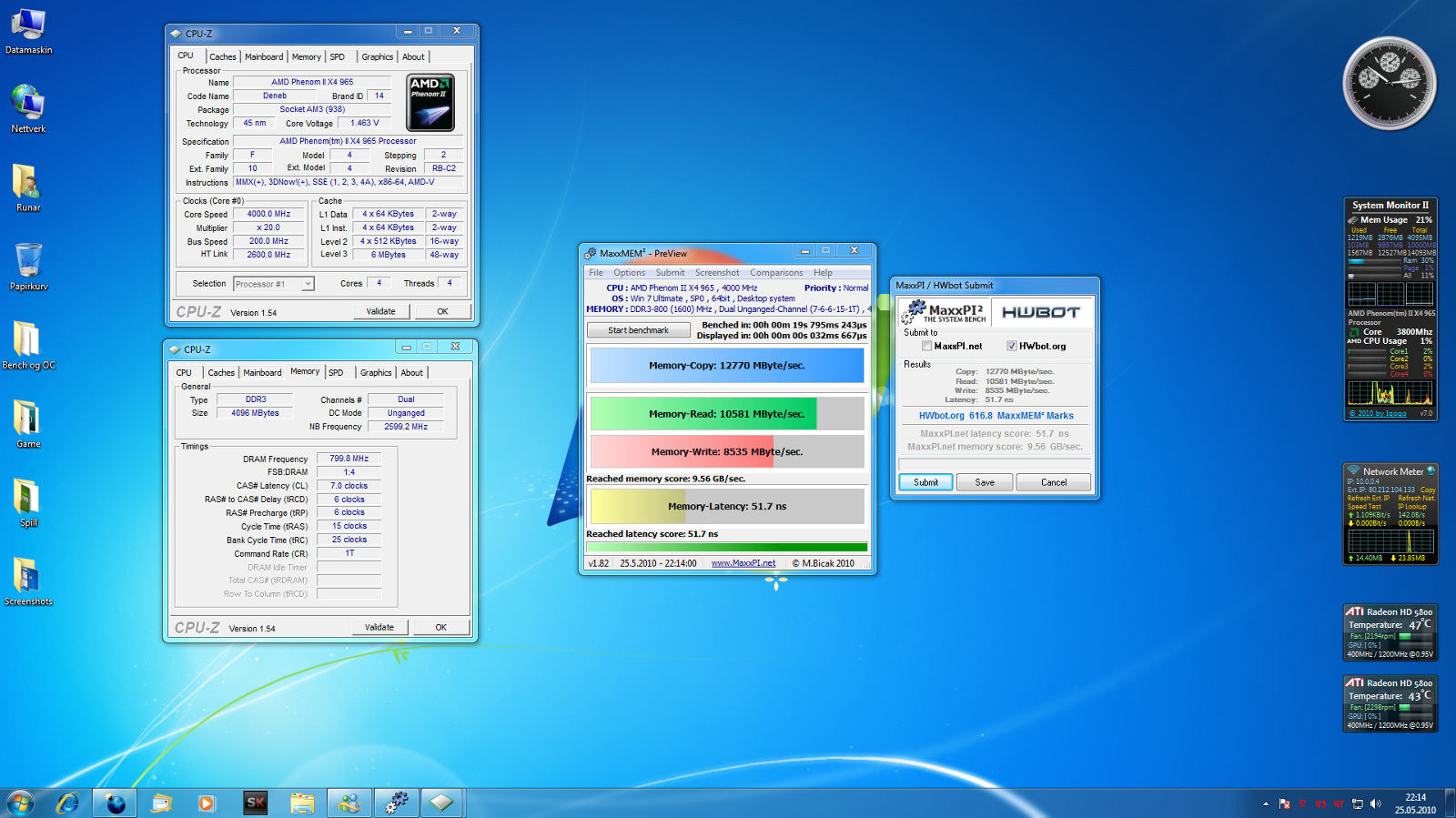This screenshot has width=1456, height=818.
Task: Open the Datamaskin desktop icon
Action: coord(28,31)
